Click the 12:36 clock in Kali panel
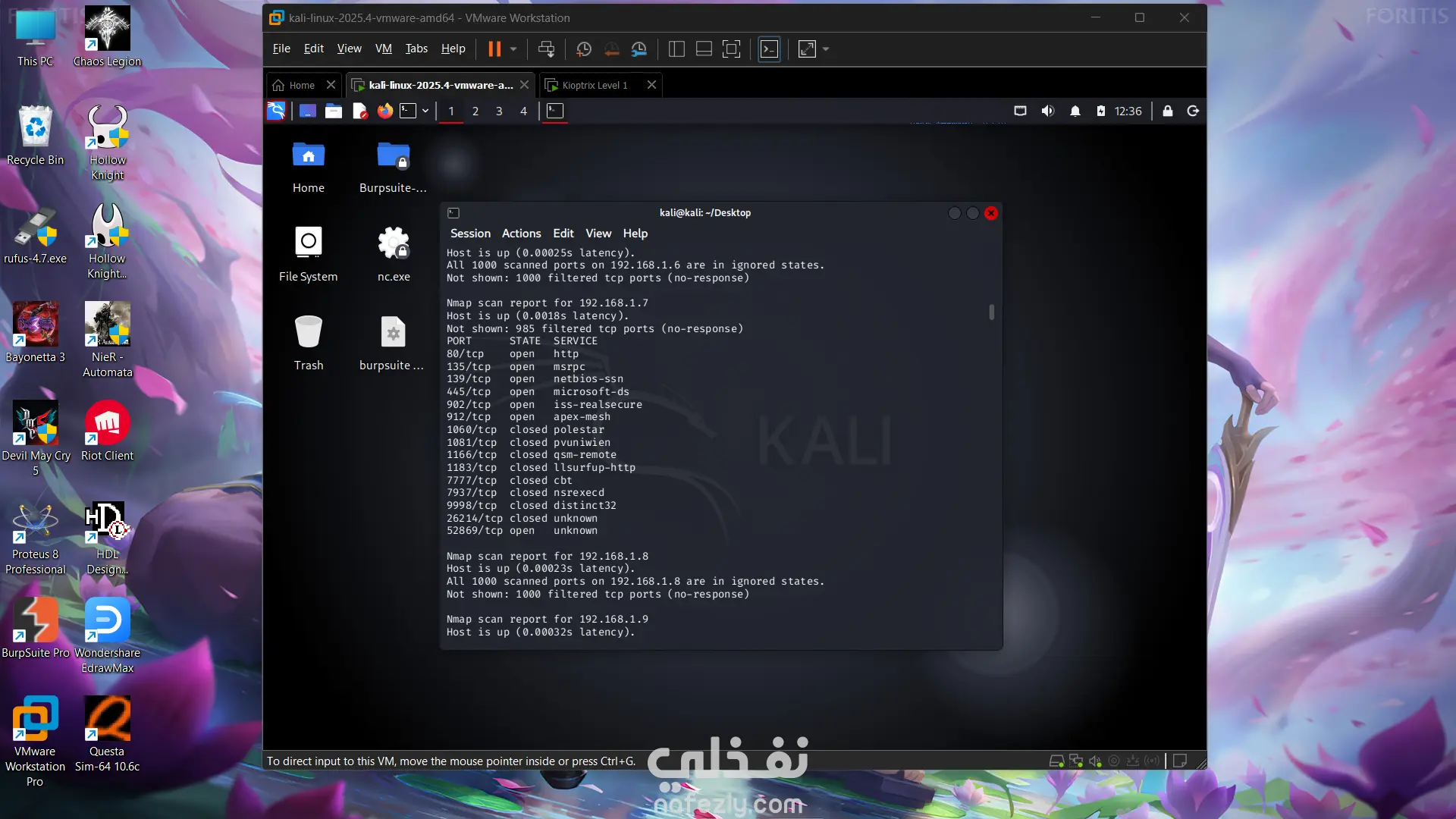 (1128, 111)
